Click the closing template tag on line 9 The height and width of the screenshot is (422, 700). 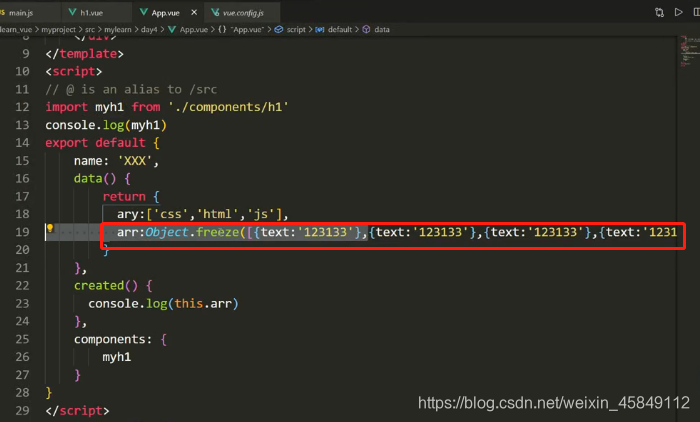click(x=84, y=54)
